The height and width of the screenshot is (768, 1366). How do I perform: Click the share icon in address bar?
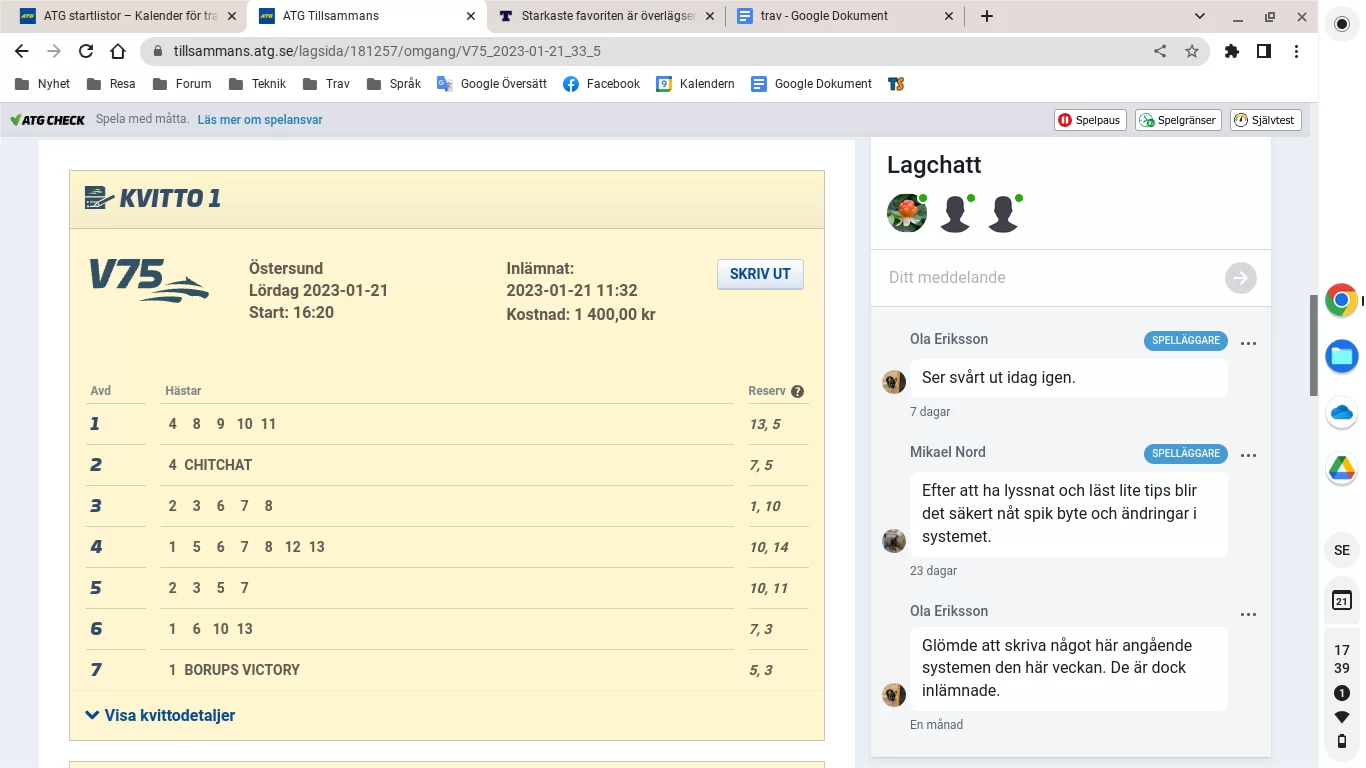tap(1160, 51)
